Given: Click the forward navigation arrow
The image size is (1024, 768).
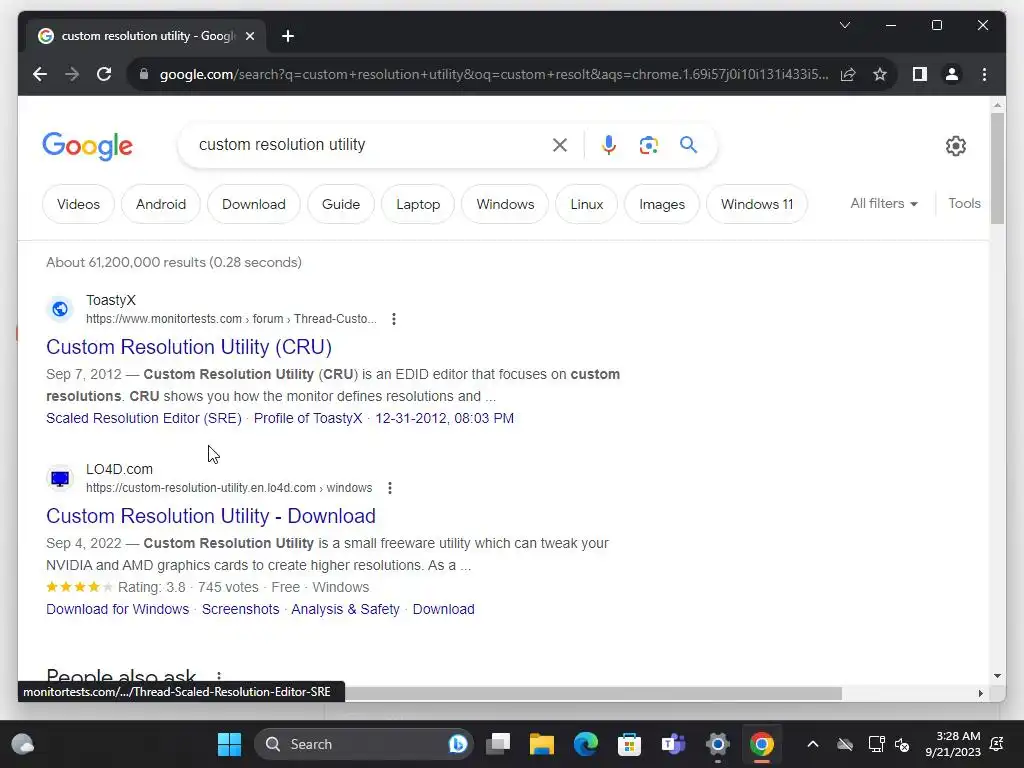Looking at the screenshot, I should pos(72,74).
